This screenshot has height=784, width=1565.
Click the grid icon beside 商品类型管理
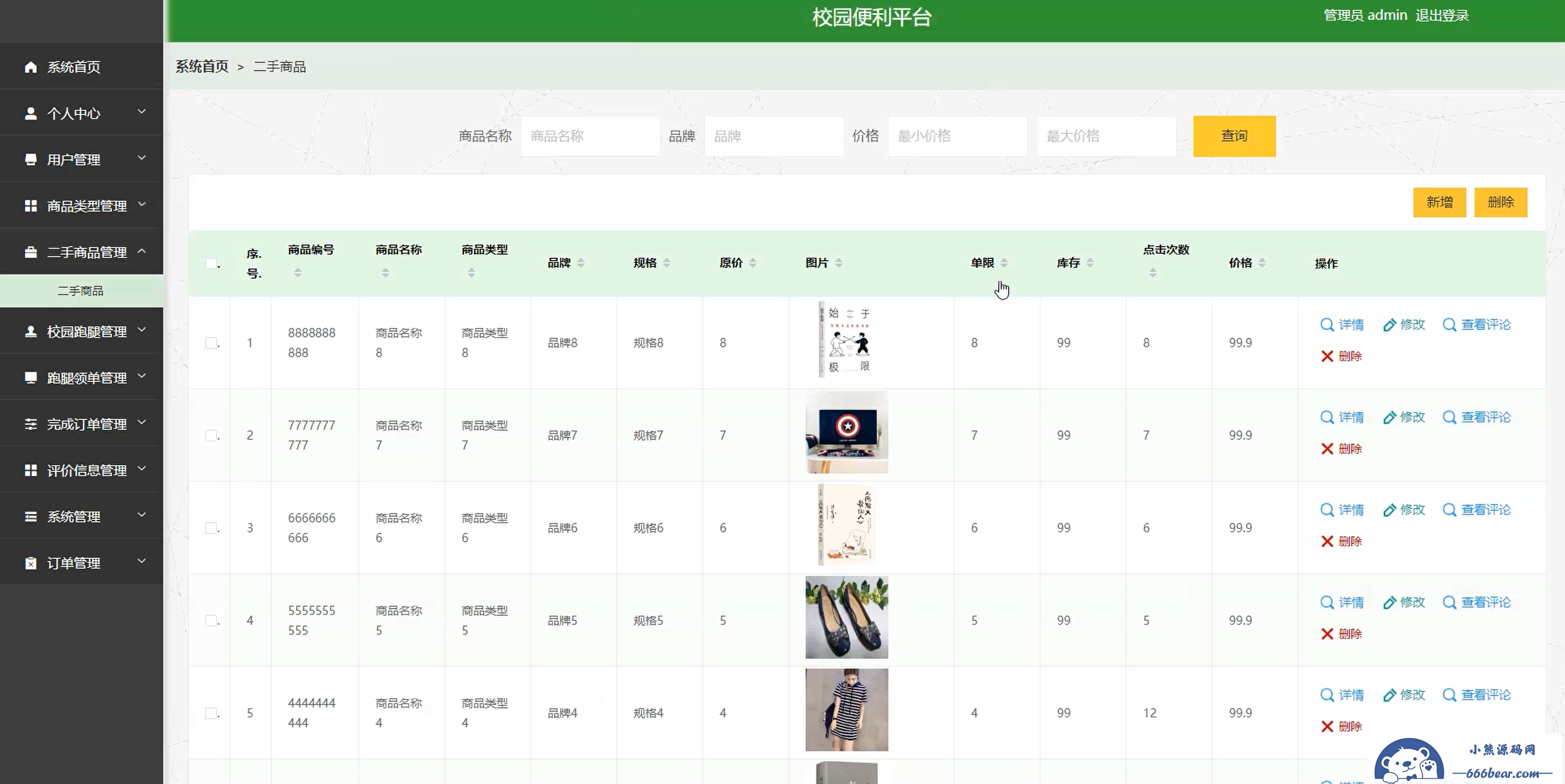click(30, 206)
